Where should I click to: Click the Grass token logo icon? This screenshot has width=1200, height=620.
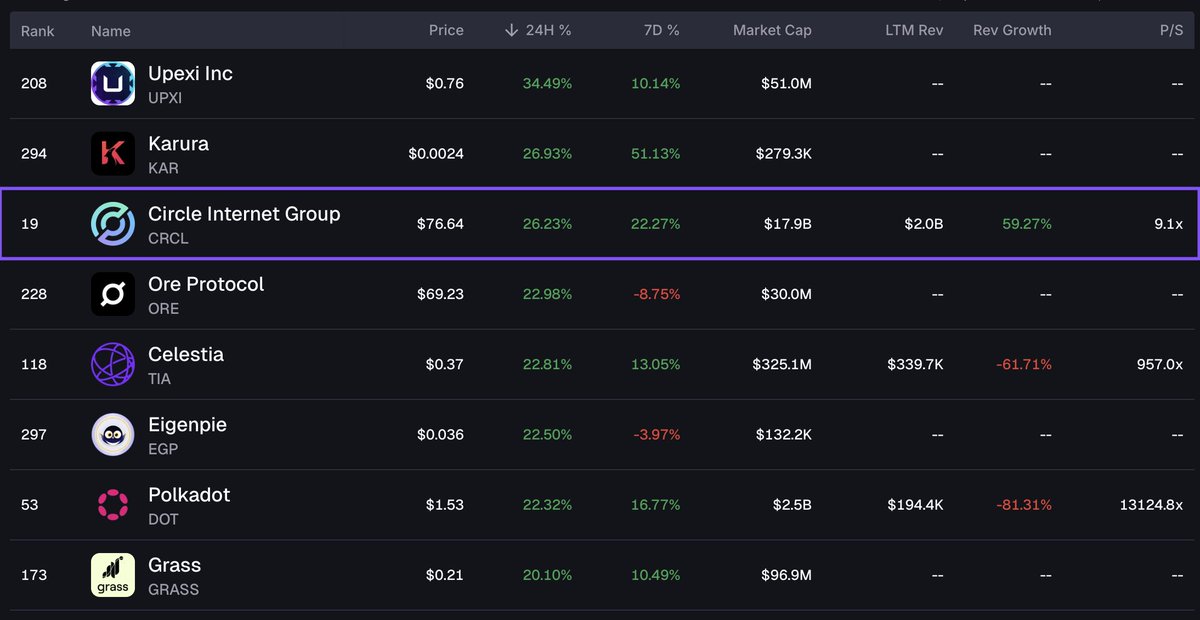point(113,575)
